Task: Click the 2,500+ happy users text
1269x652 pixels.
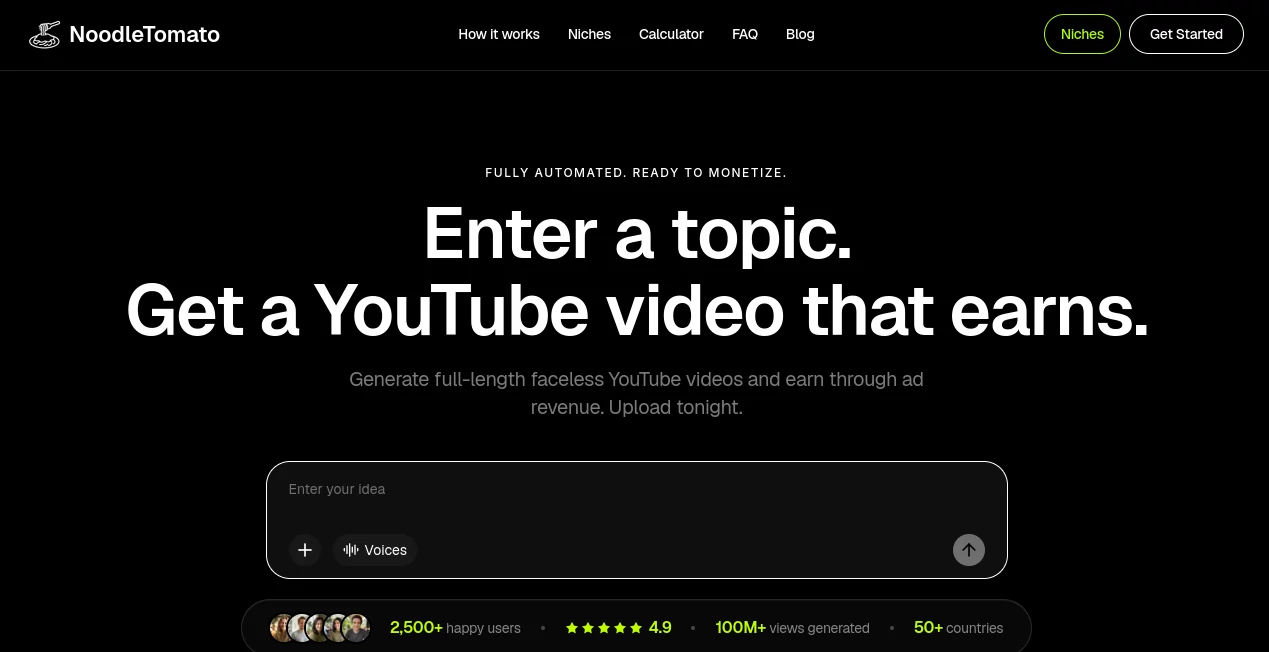Action: tap(455, 628)
